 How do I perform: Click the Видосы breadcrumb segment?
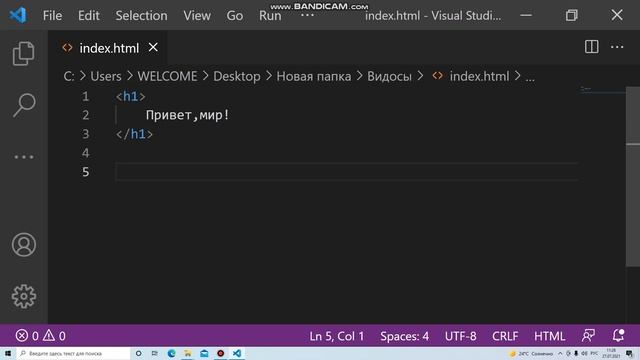tap(389, 76)
